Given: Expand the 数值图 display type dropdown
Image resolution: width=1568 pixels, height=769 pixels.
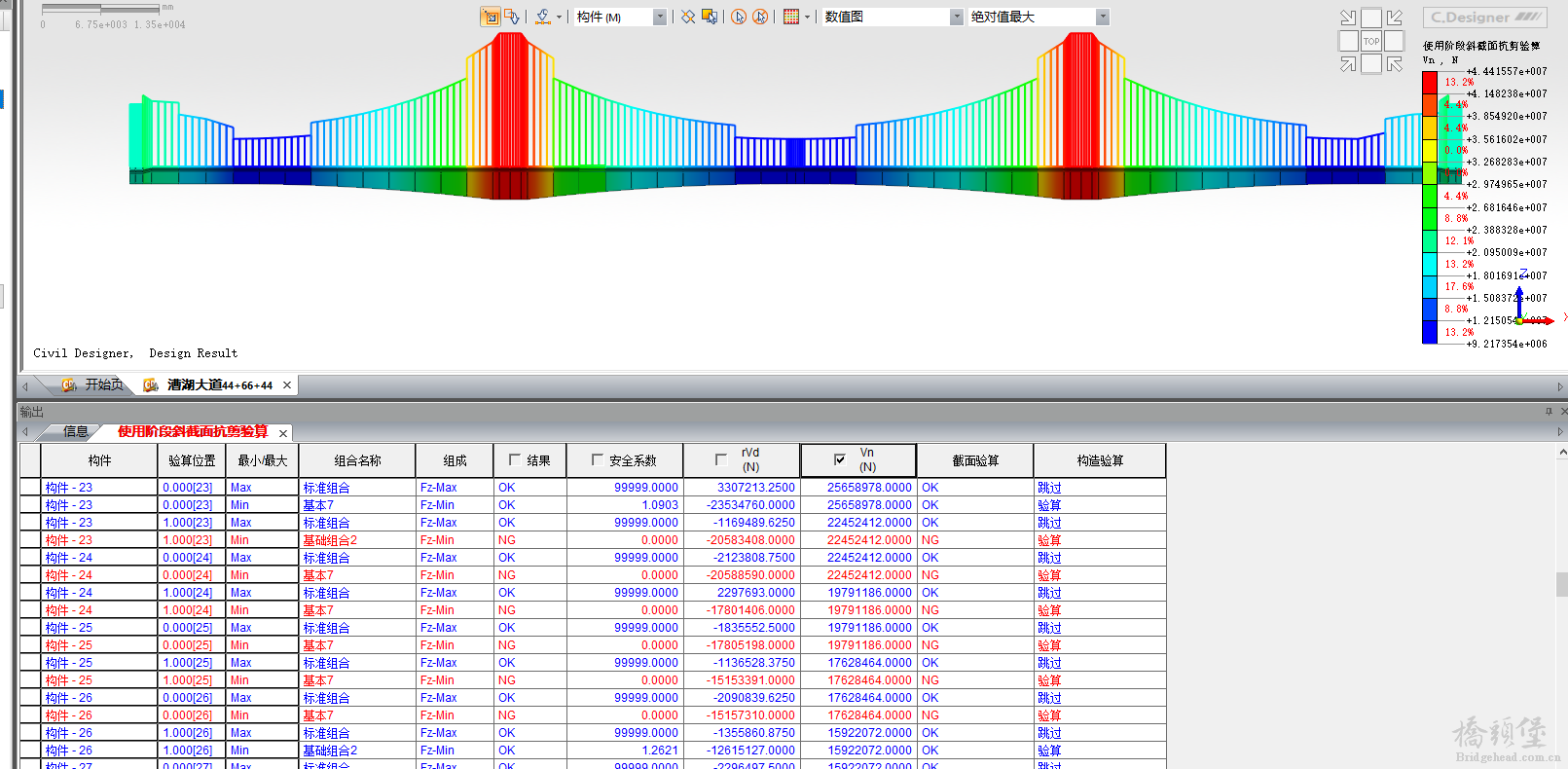Looking at the screenshot, I should click(956, 17).
